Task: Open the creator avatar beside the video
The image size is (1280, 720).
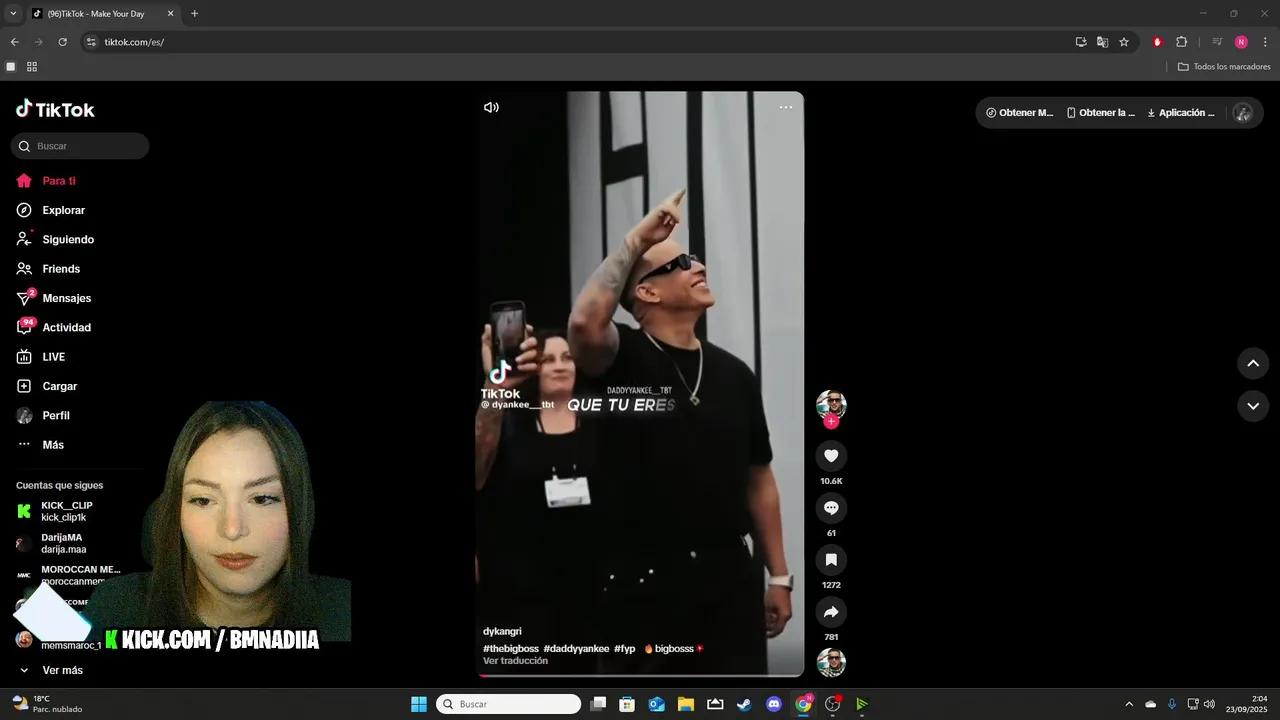Action: tap(831, 404)
